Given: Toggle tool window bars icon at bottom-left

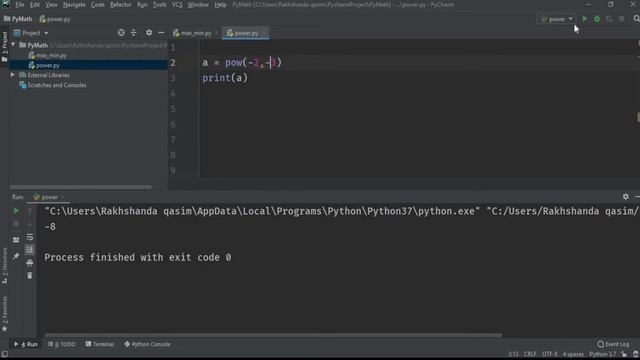Looking at the screenshot, I should point(4,355).
